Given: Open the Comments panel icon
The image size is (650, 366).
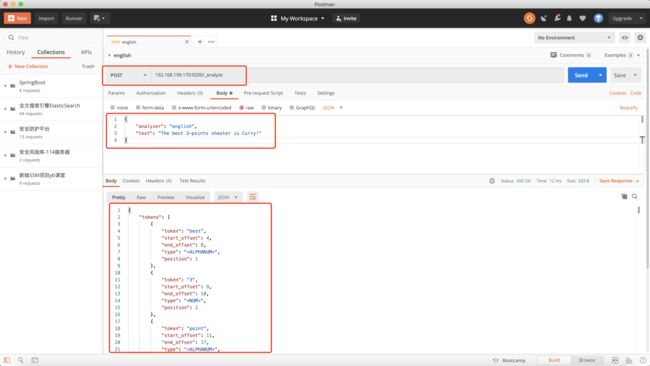Looking at the screenshot, I should [553, 55].
